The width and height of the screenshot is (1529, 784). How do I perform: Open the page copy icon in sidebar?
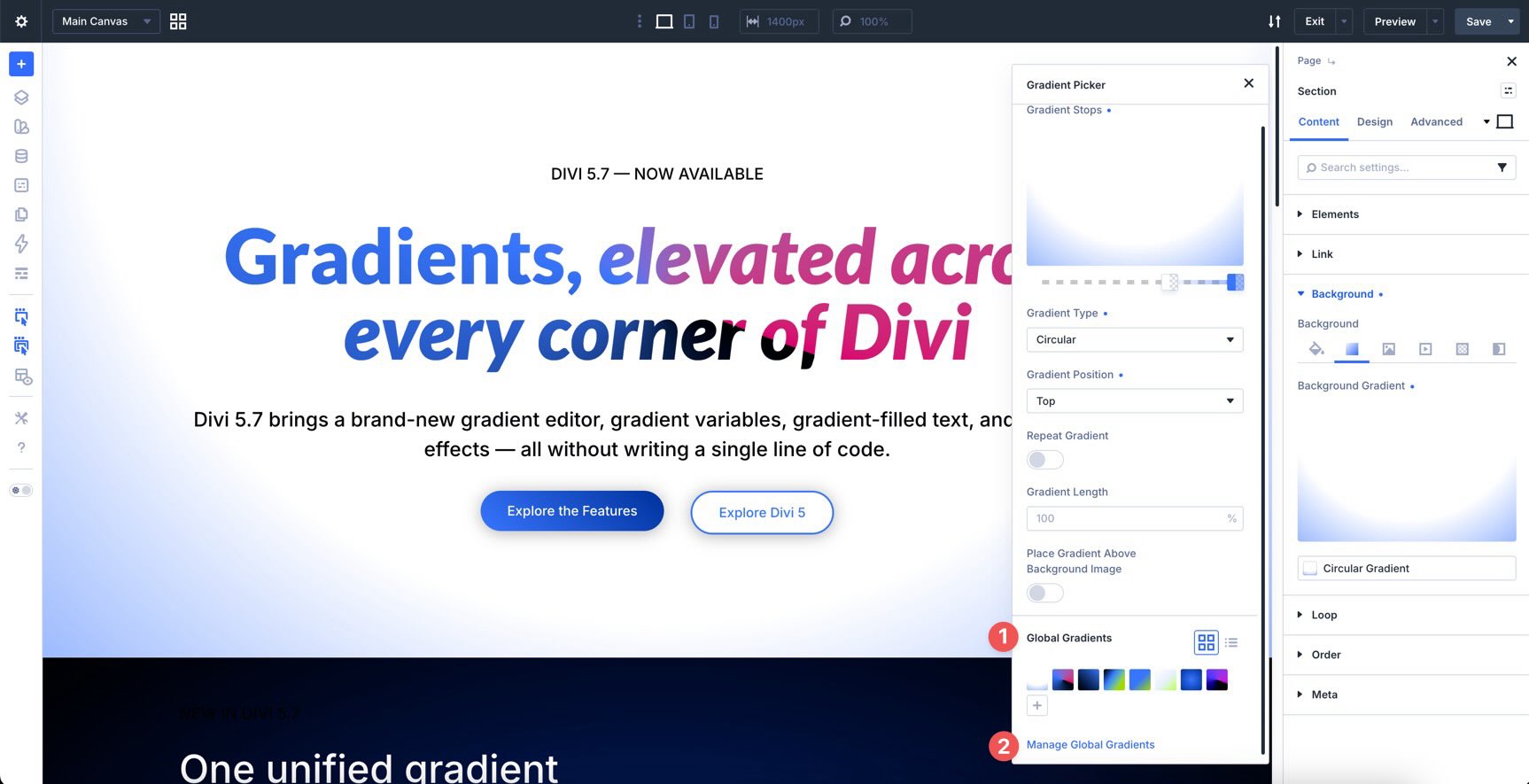tap(21, 214)
